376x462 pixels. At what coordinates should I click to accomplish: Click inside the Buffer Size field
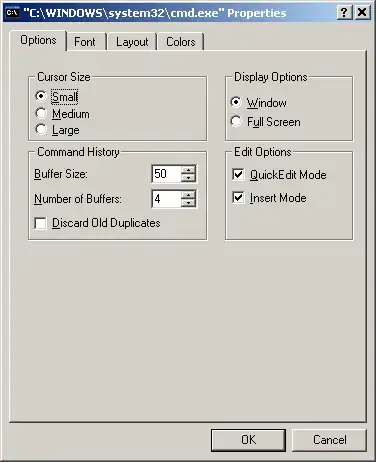(166, 174)
